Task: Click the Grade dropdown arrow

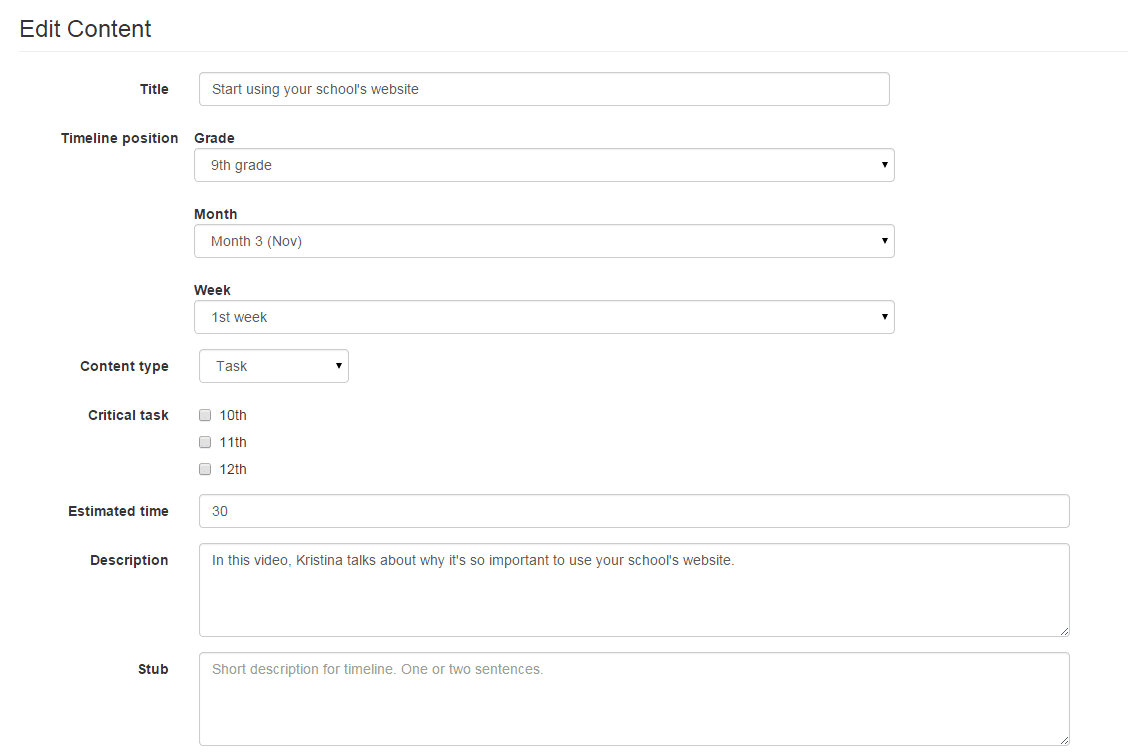Action: 884,165
